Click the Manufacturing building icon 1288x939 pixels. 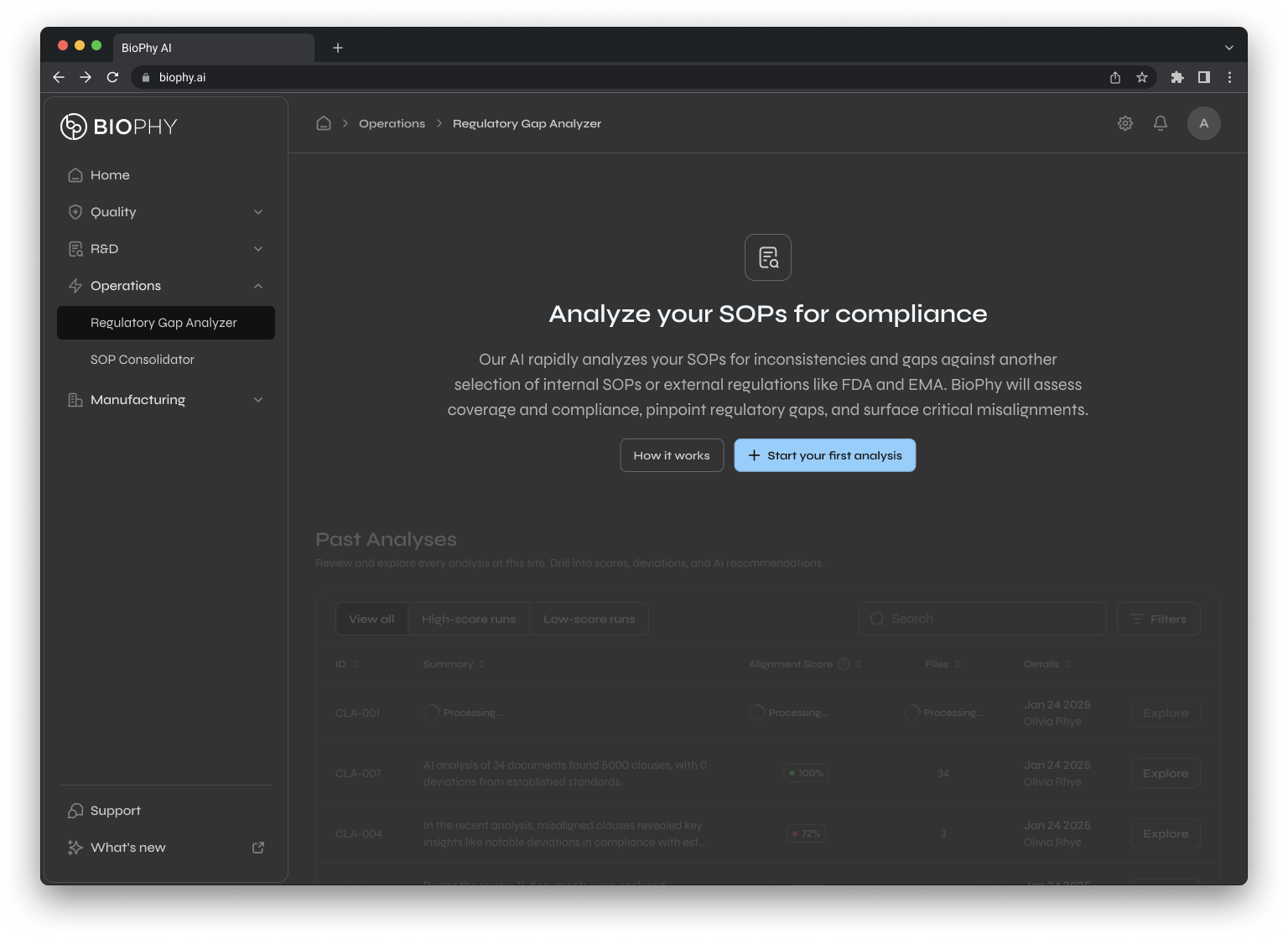[x=75, y=400]
